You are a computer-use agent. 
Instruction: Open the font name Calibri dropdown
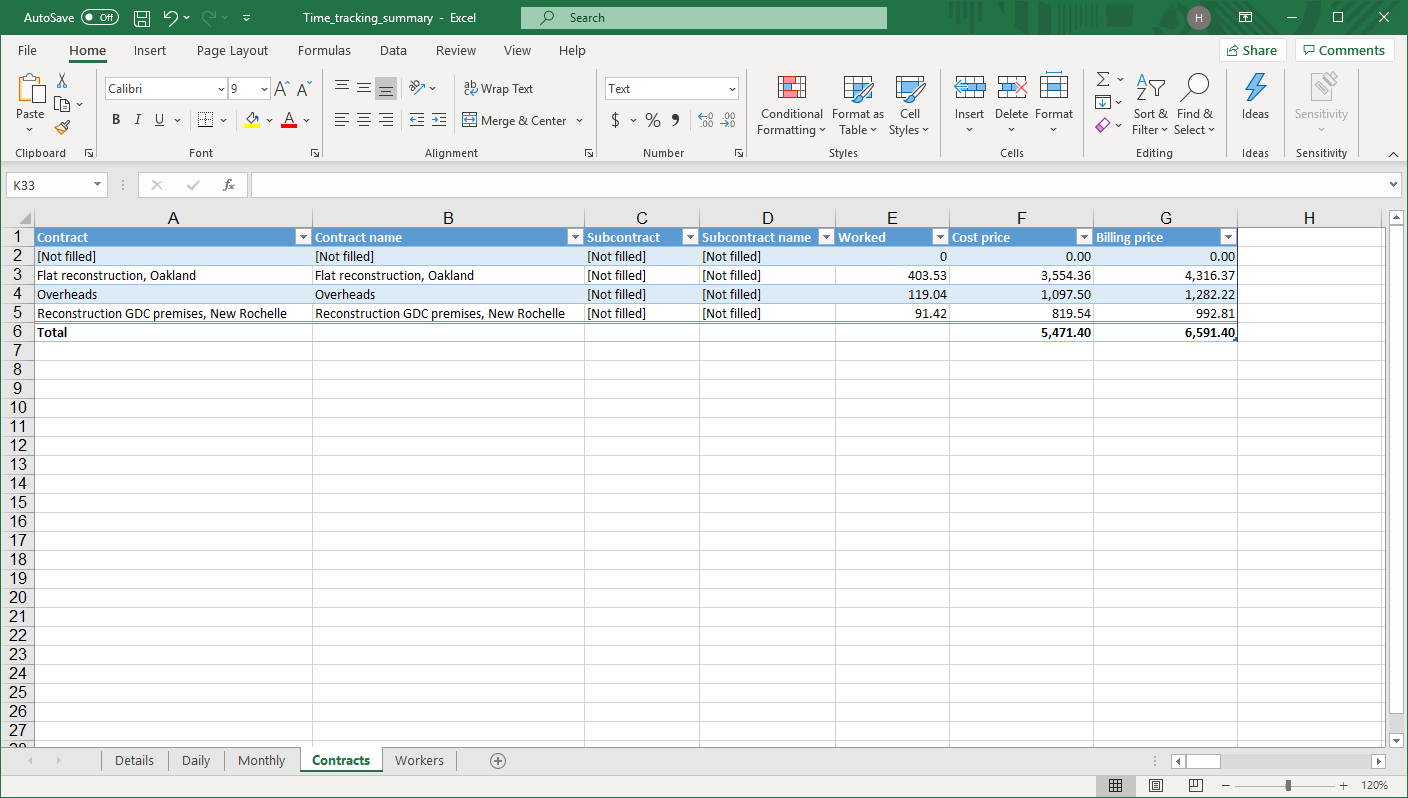(x=221, y=89)
